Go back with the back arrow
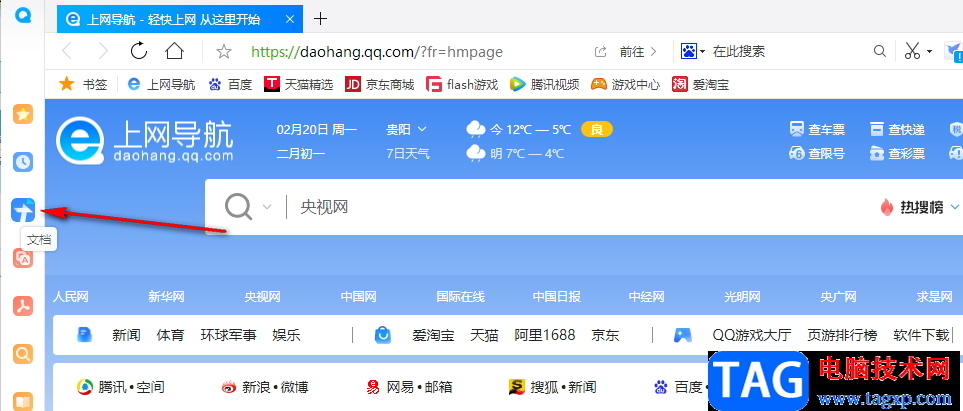Screen dimensions: 963x411 pyautogui.click(x=67, y=52)
